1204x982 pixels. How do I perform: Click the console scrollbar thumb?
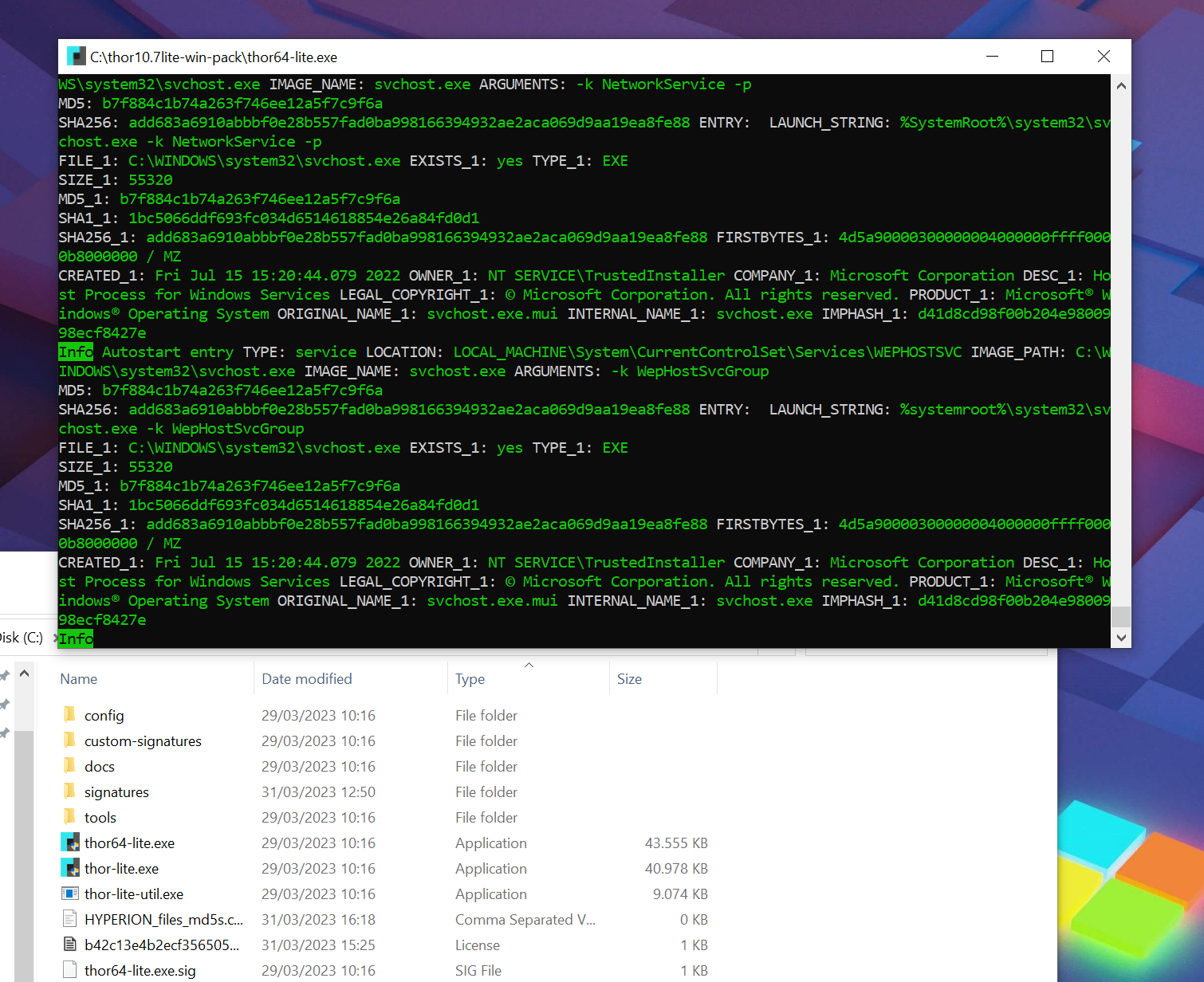[x=1121, y=616]
